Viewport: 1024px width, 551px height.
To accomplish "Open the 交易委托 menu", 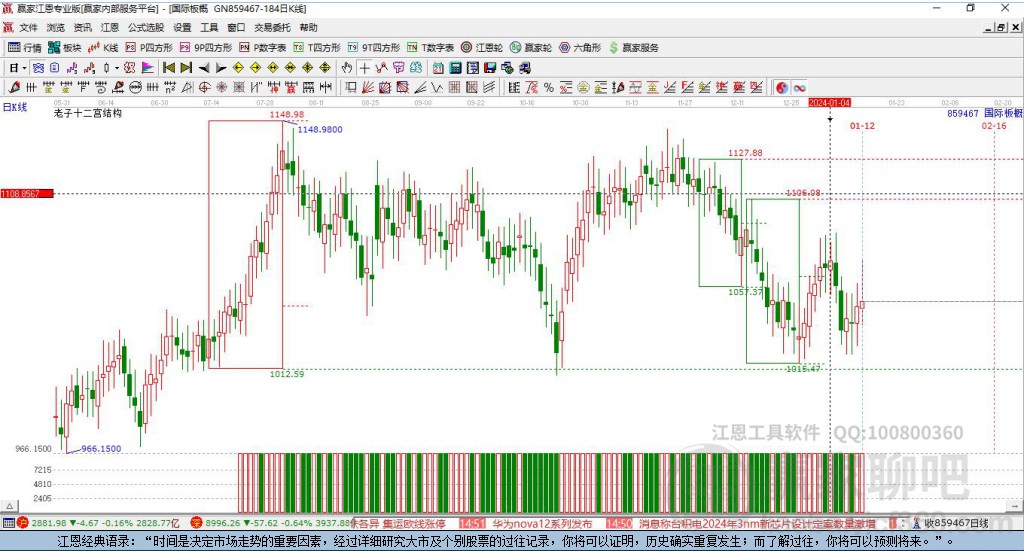I will click(x=272, y=28).
